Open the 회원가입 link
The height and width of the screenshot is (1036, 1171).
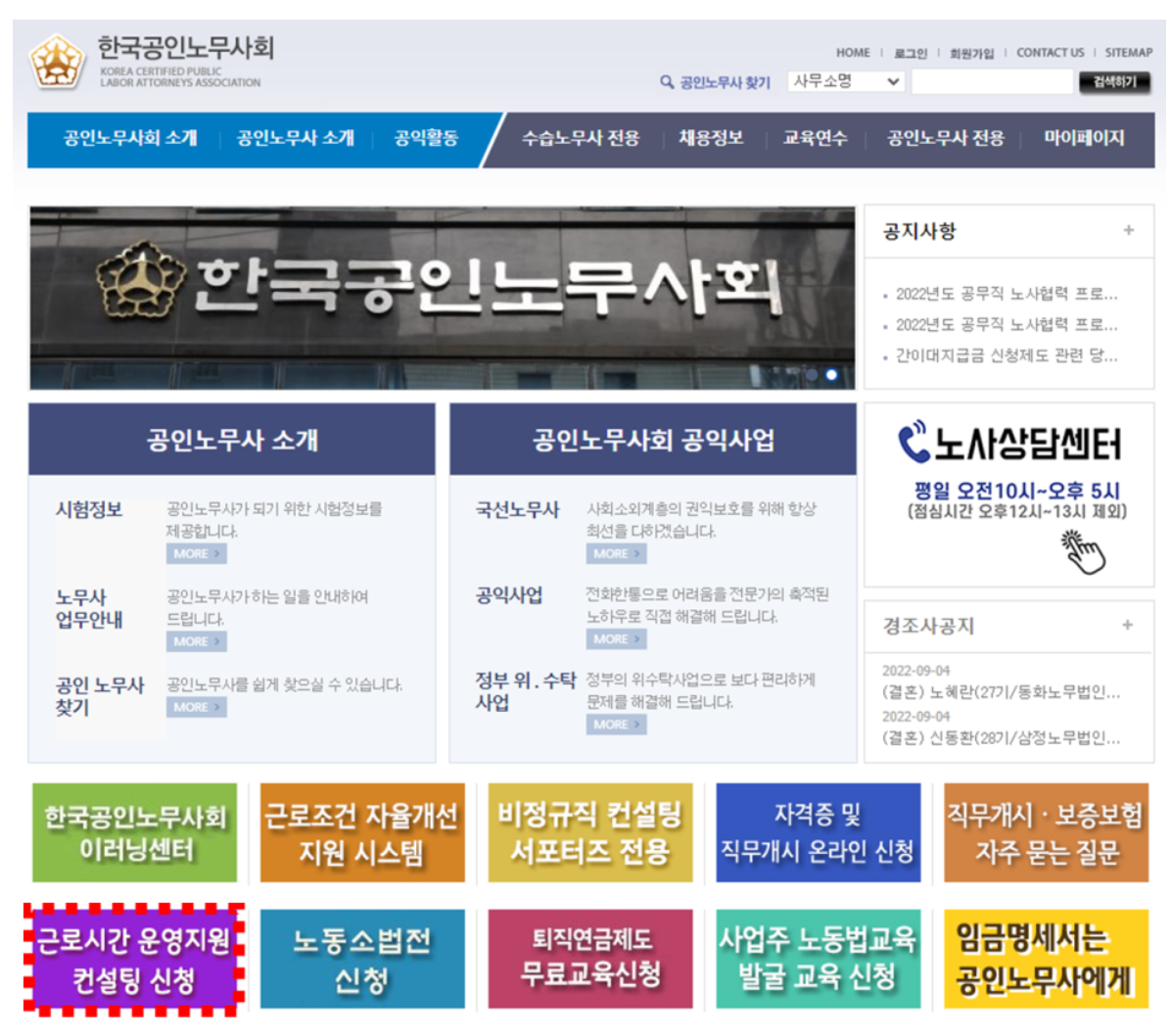point(971,53)
